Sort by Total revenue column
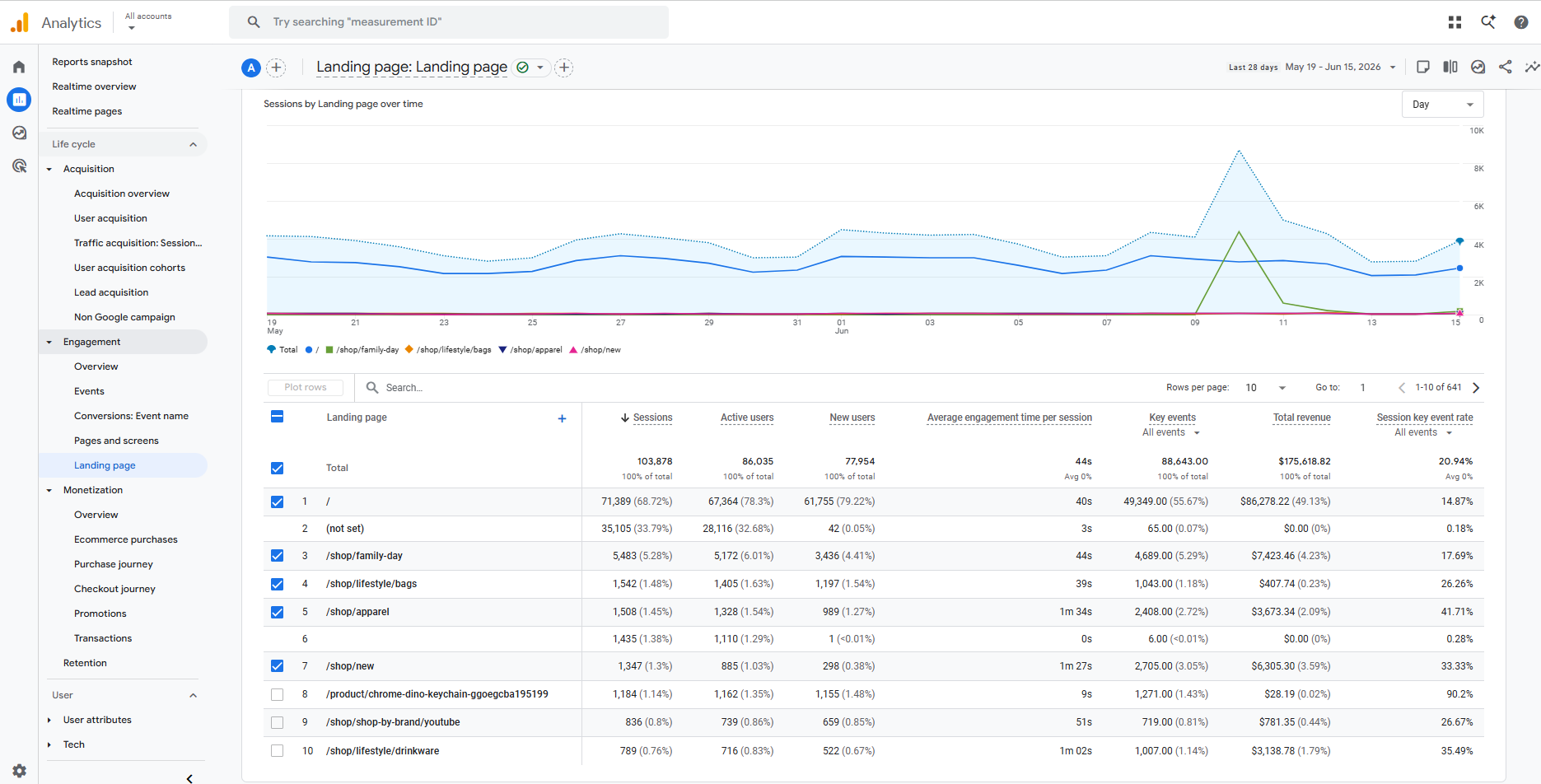 point(1301,418)
